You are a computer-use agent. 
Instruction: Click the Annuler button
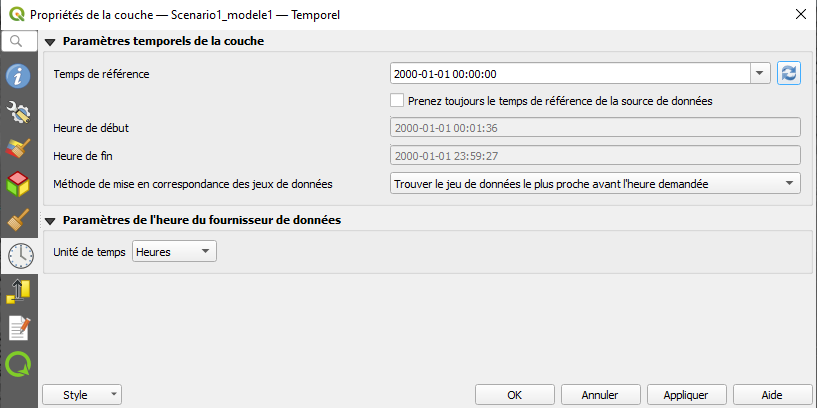[600, 395]
